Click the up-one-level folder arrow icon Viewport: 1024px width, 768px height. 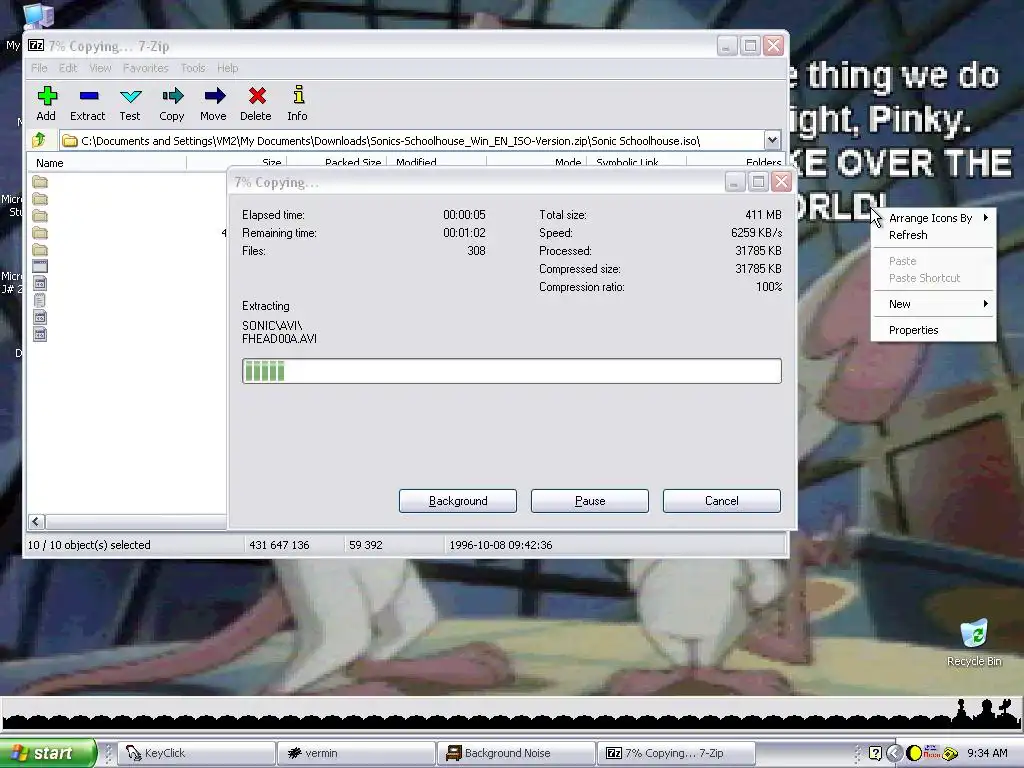[39, 139]
